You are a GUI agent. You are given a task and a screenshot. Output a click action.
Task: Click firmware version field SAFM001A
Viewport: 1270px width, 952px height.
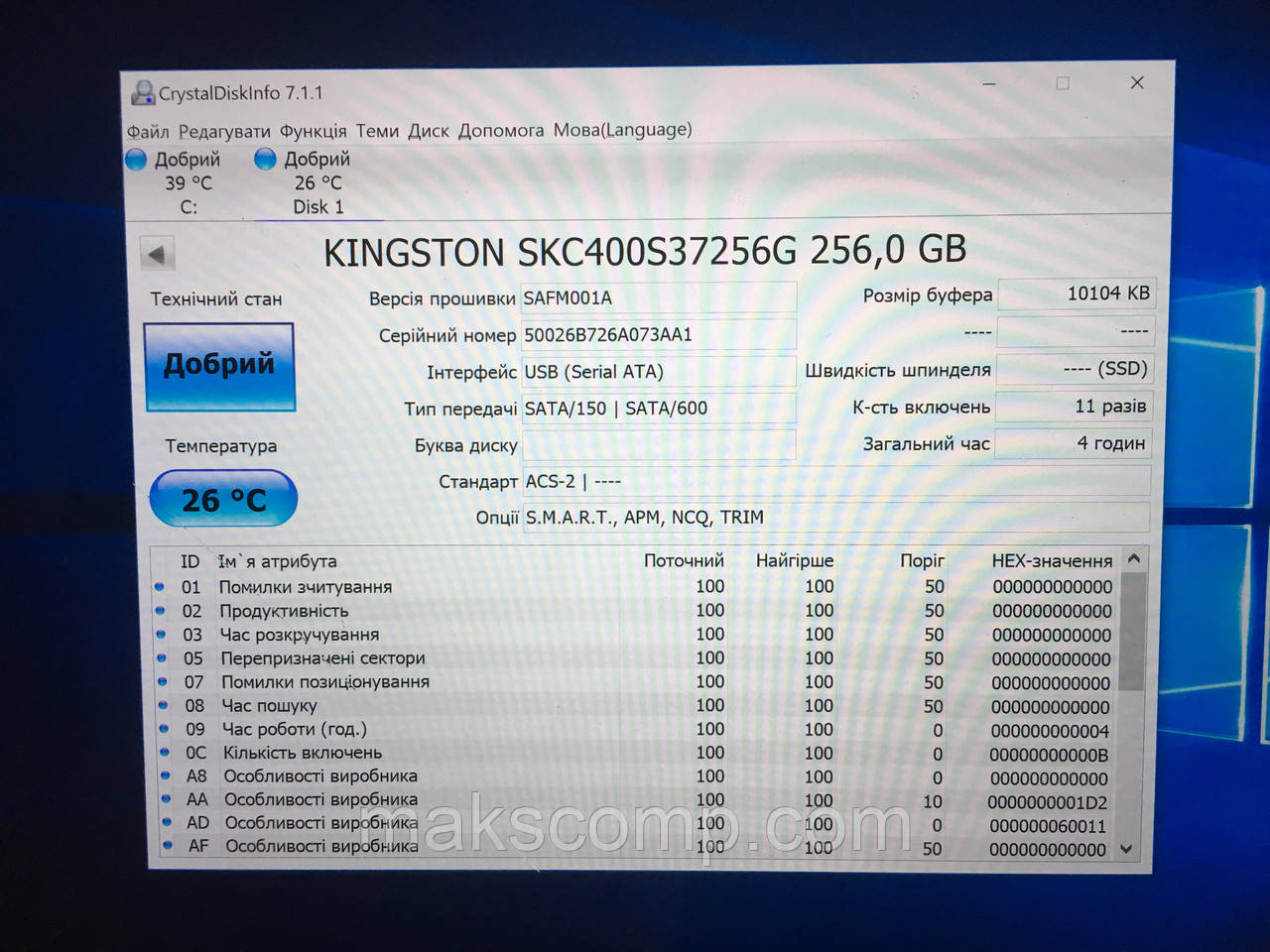pyautogui.click(x=658, y=297)
